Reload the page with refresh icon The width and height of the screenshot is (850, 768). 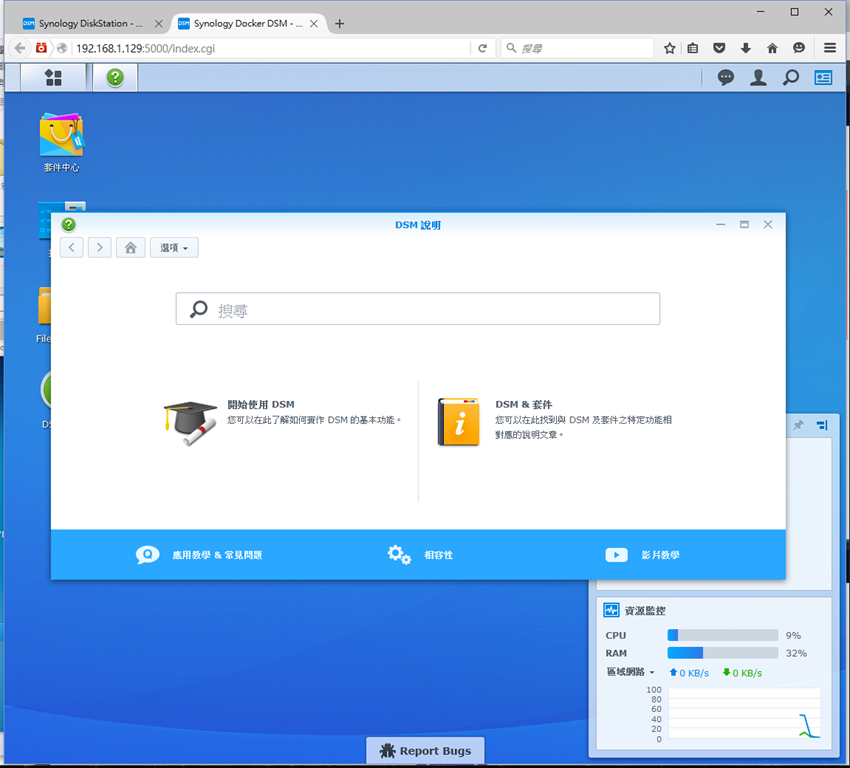point(482,48)
